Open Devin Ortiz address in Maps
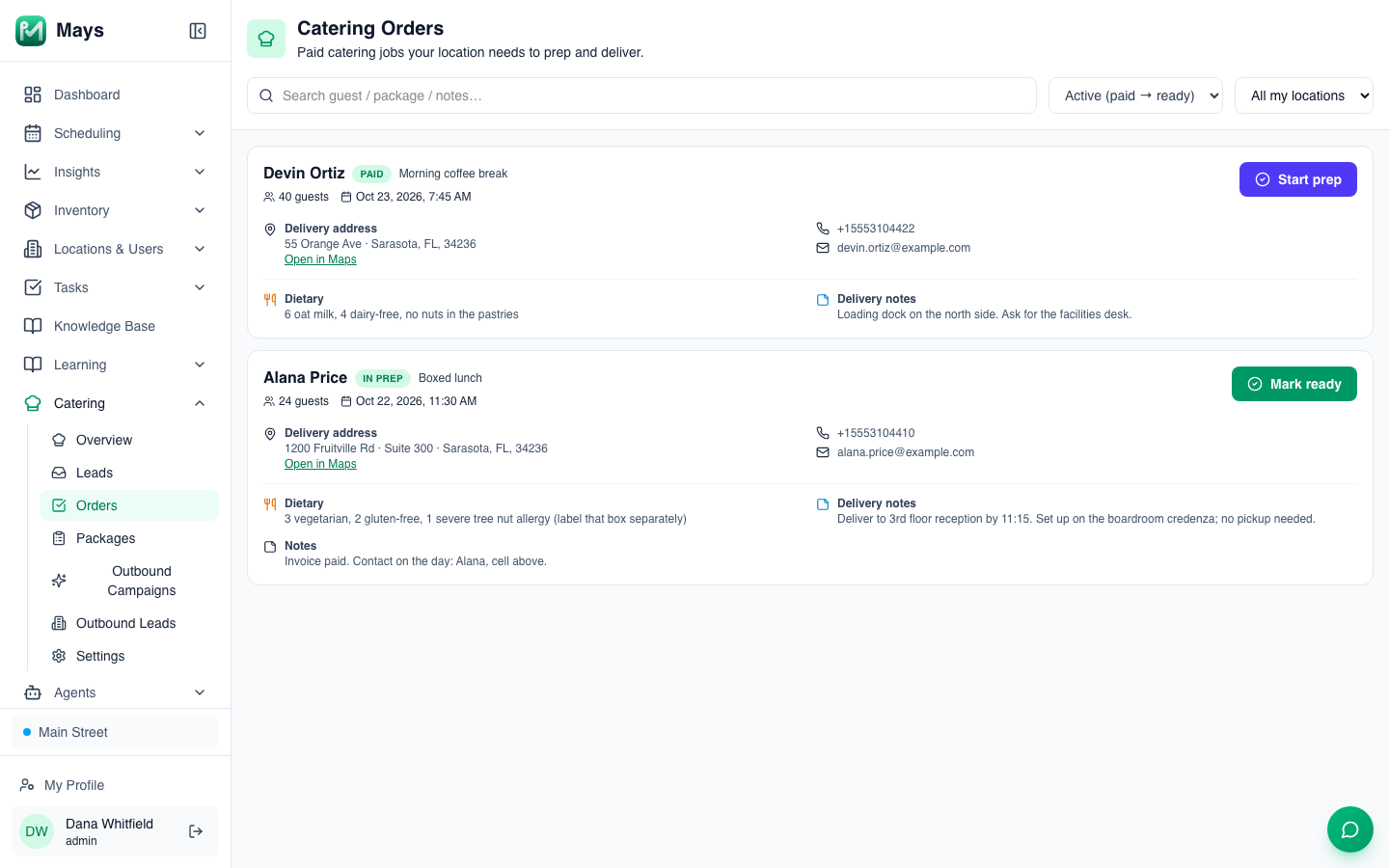Viewport: 1389px width, 868px height. tap(320, 259)
